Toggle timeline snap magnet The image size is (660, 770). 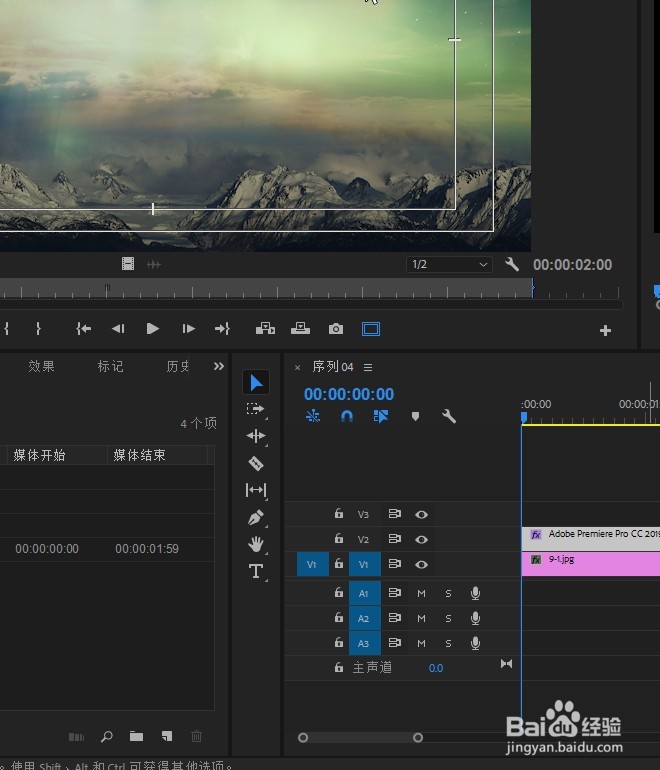(x=347, y=416)
